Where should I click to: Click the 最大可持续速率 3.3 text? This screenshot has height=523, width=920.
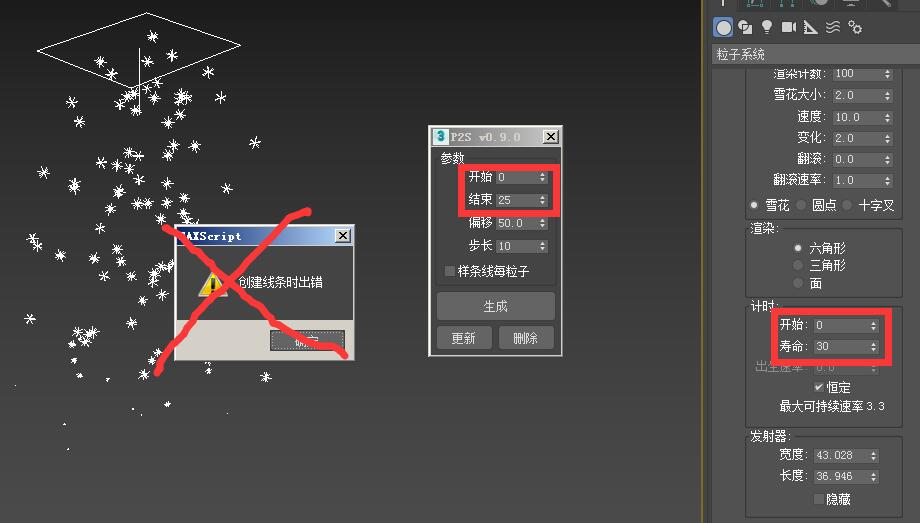point(832,406)
